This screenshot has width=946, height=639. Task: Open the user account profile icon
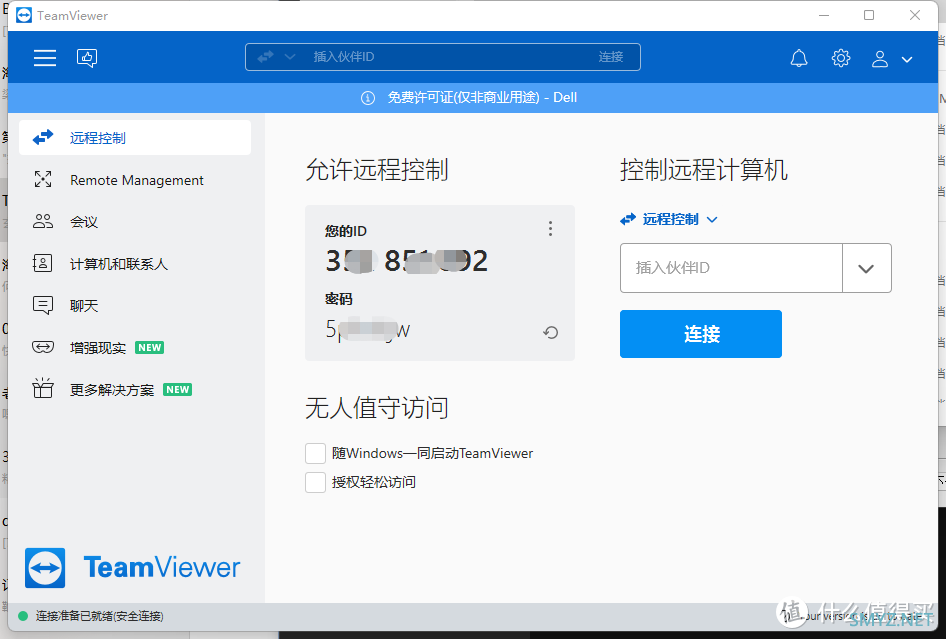pyautogui.click(x=880, y=59)
